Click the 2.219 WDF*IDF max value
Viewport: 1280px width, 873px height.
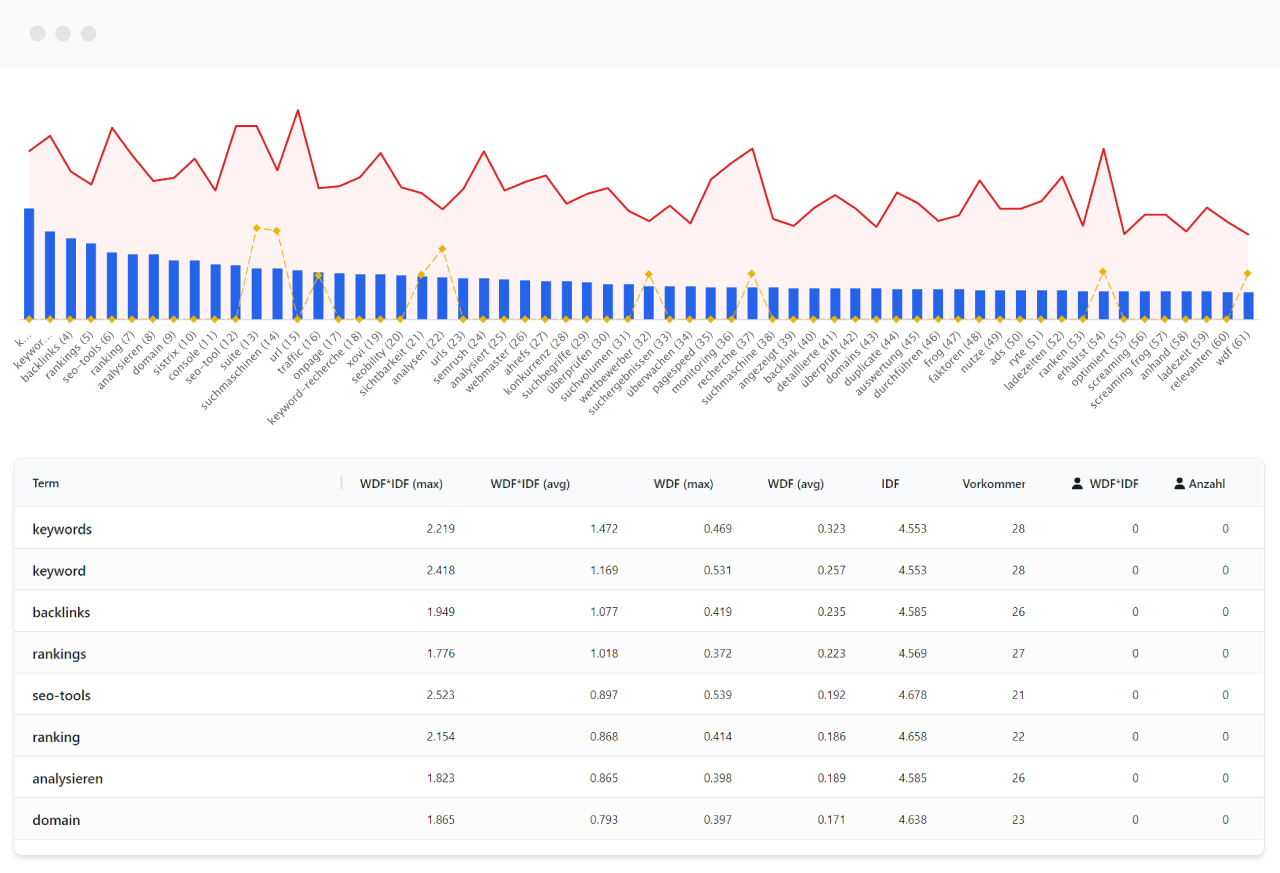click(440, 529)
